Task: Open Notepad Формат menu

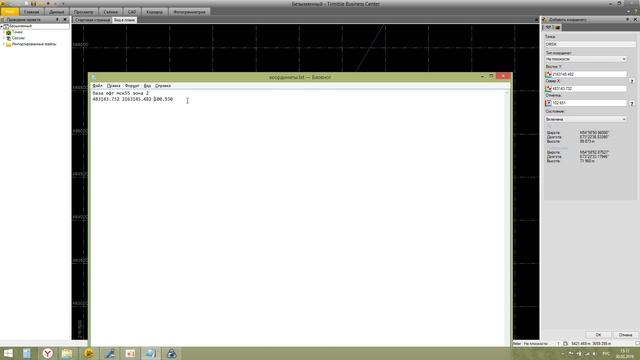Action: click(132, 86)
